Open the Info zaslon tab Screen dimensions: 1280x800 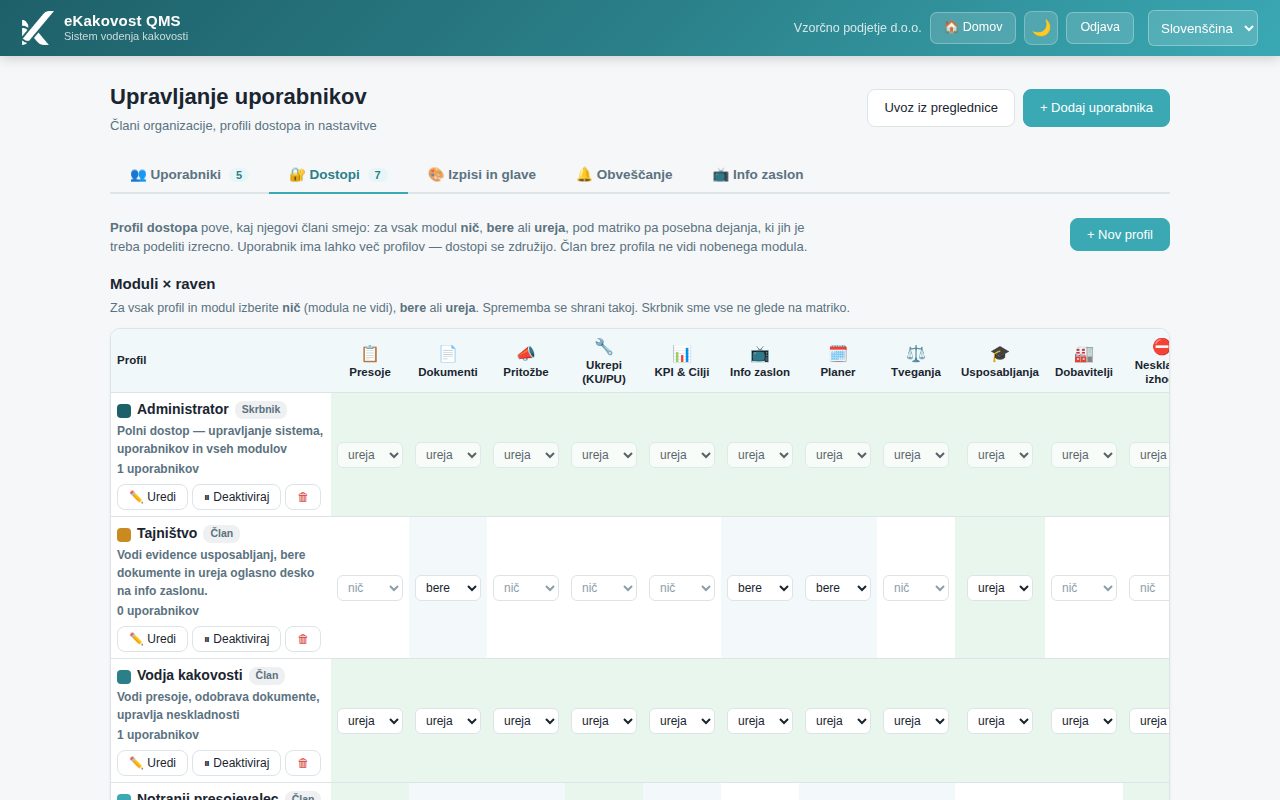point(758,174)
